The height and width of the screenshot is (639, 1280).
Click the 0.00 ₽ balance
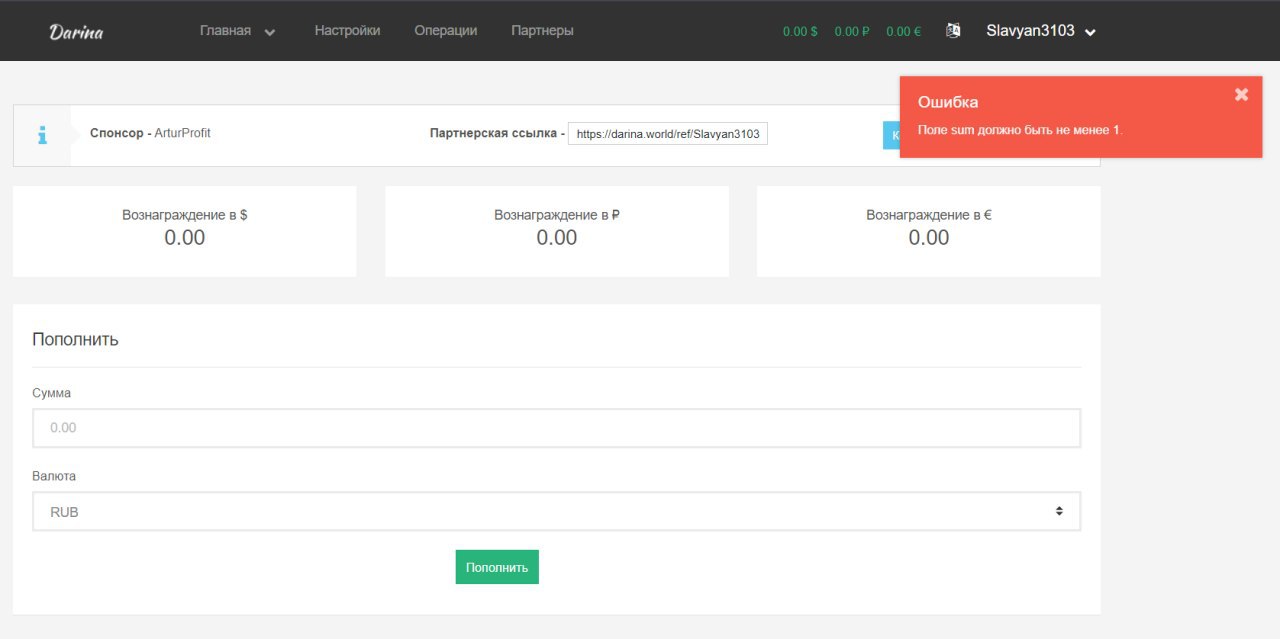click(x=852, y=32)
